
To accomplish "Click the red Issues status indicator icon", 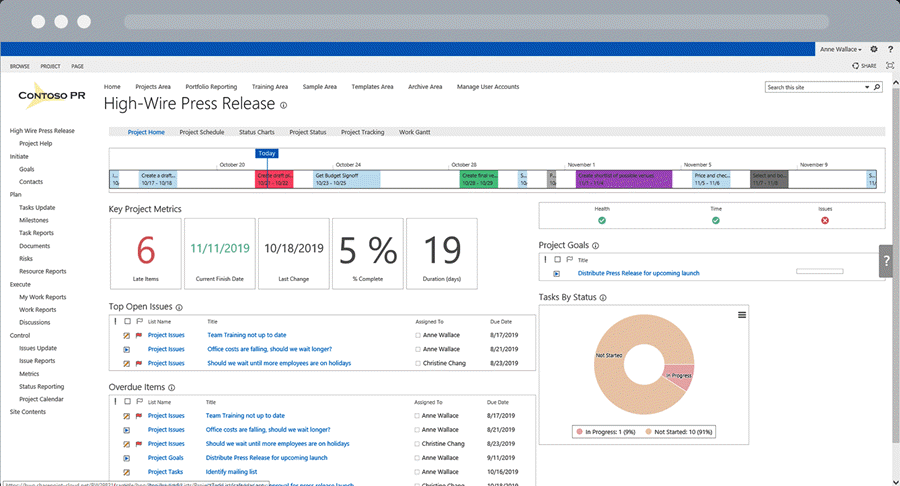I will click(x=824, y=220).
